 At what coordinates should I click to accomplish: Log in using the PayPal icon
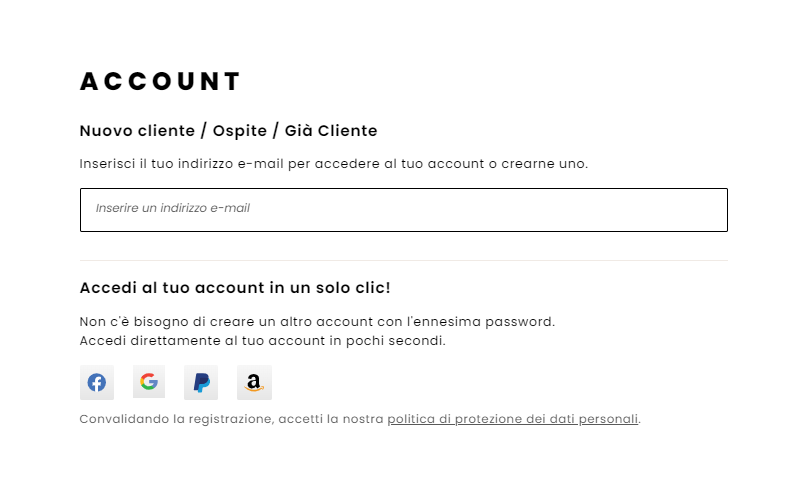(201, 382)
